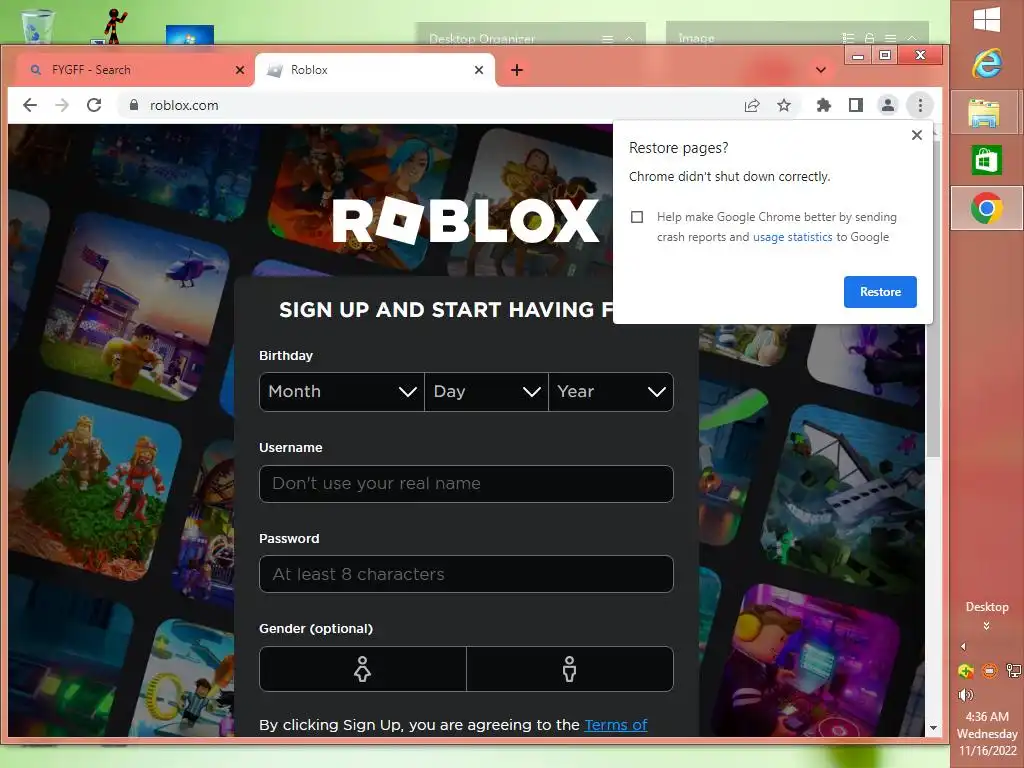The width and height of the screenshot is (1024, 768).
Task: Click the share page icon
Action: [752, 105]
